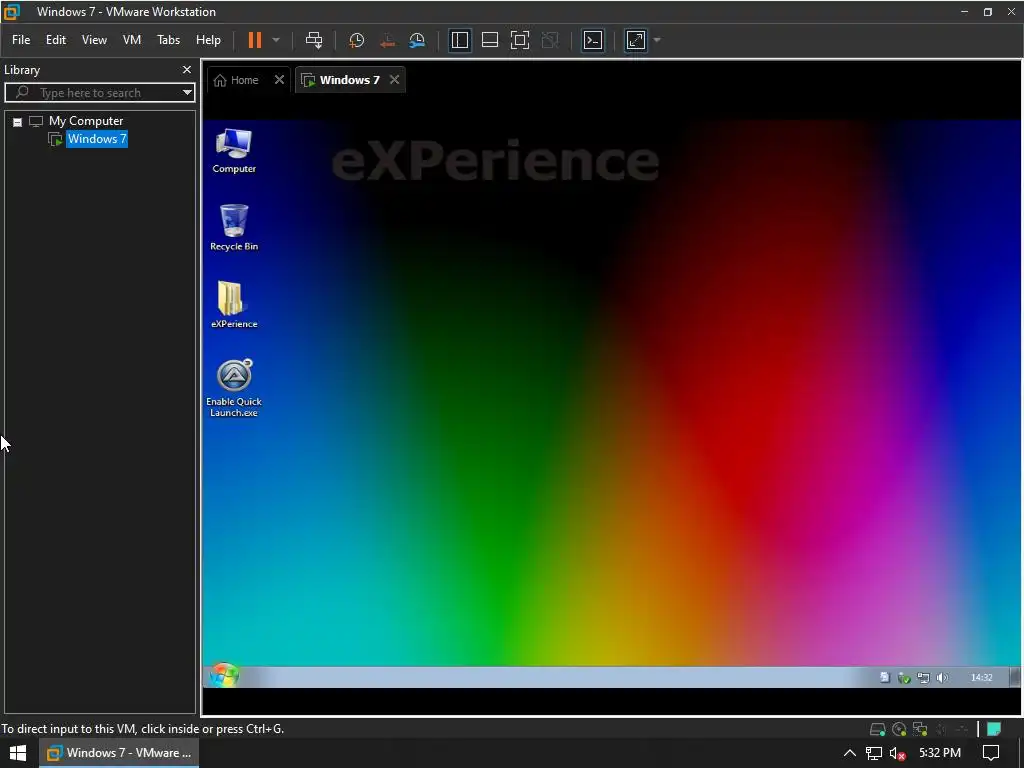Click the VMware USB device status icon
Image resolution: width=1024 pixels, height=768 pixels.
[x=961, y=729]
